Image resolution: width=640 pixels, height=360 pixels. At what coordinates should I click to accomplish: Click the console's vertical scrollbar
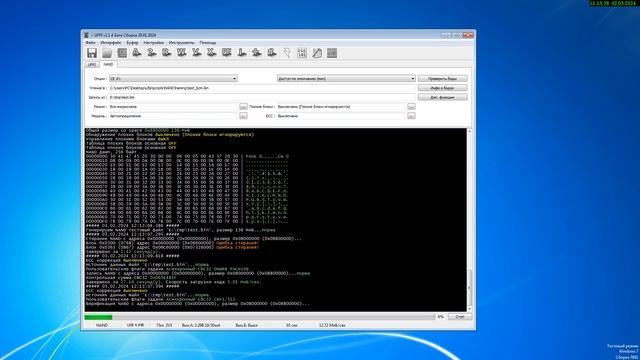(x=469, y=220)
